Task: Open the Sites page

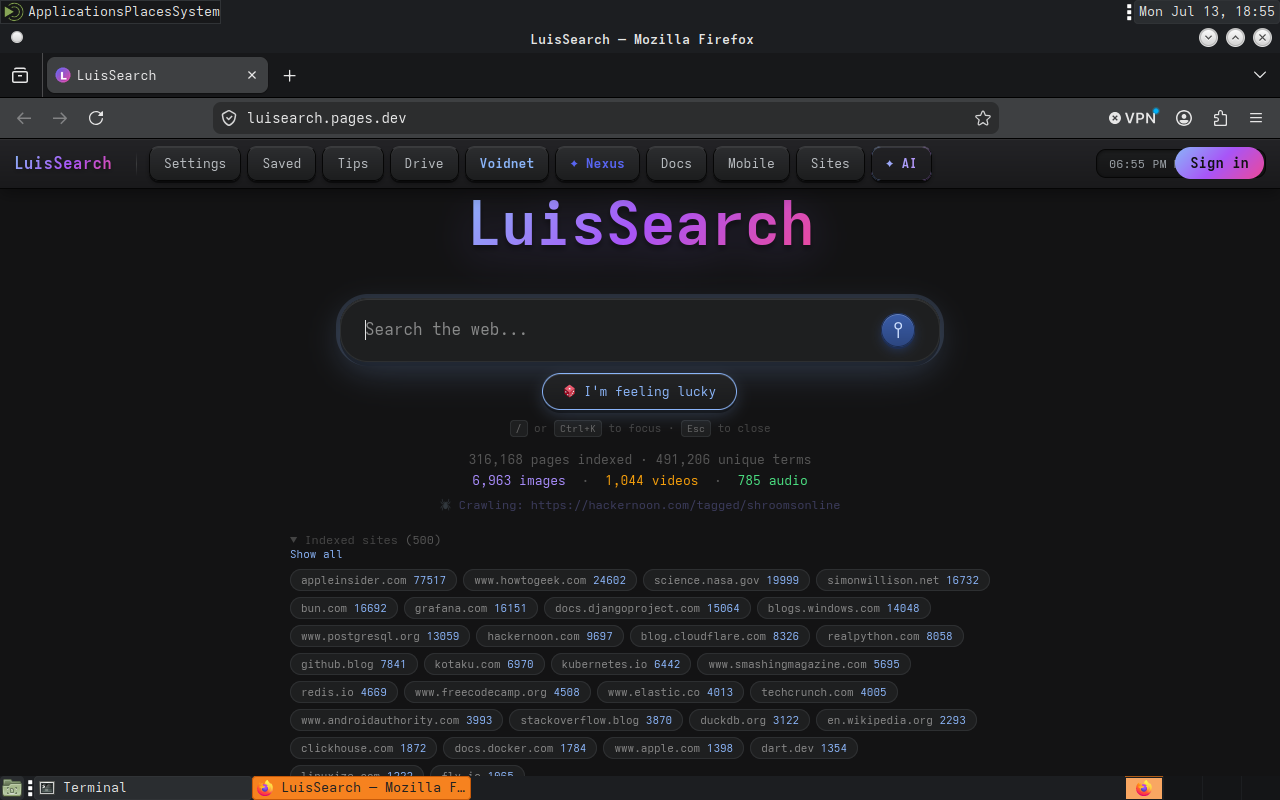Action: click(830, 163)
